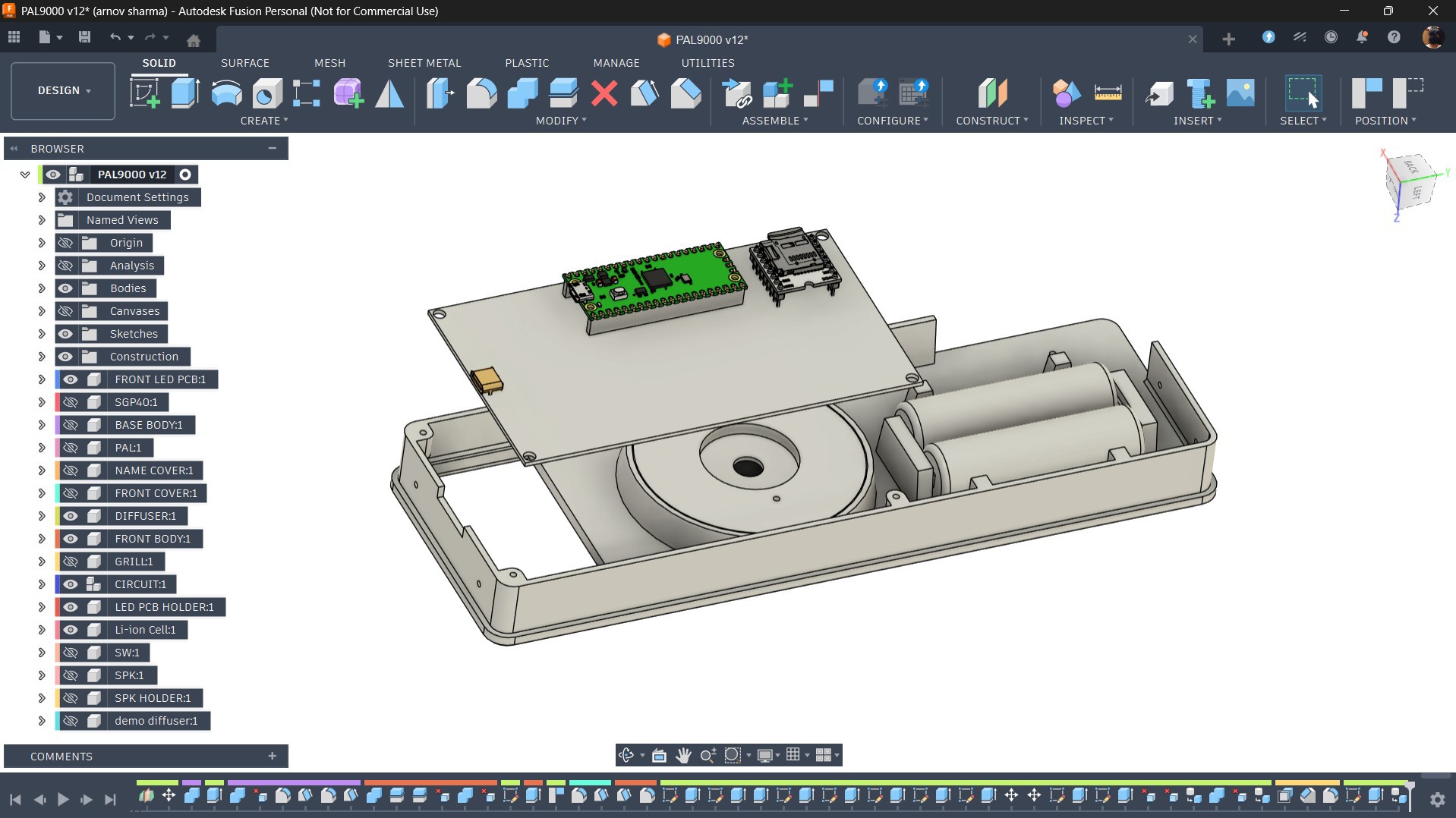
Task: Select the Revolve tool
Action: click(x=226, y=93)
